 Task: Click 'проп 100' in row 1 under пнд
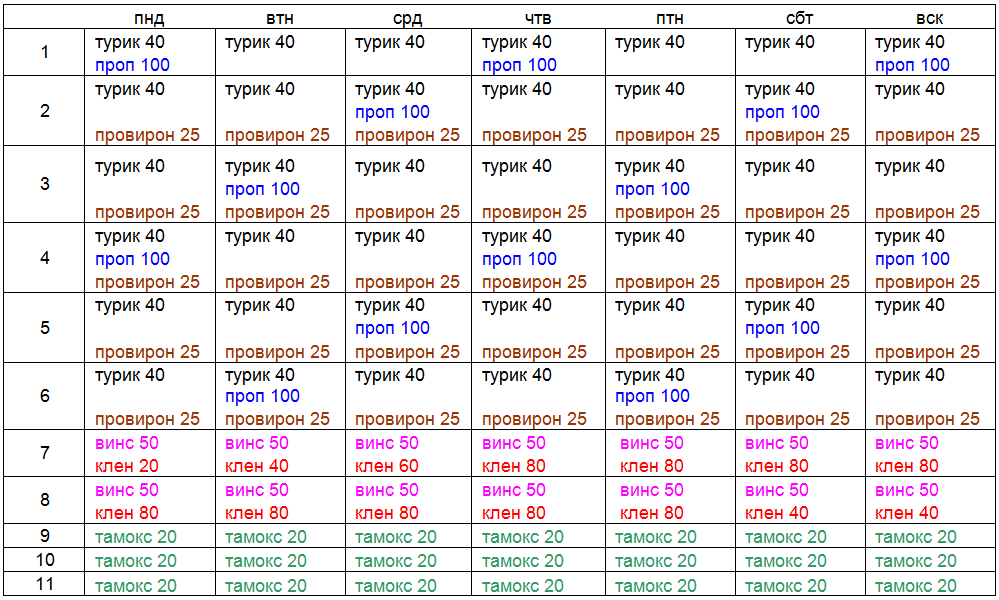[132, 65]
